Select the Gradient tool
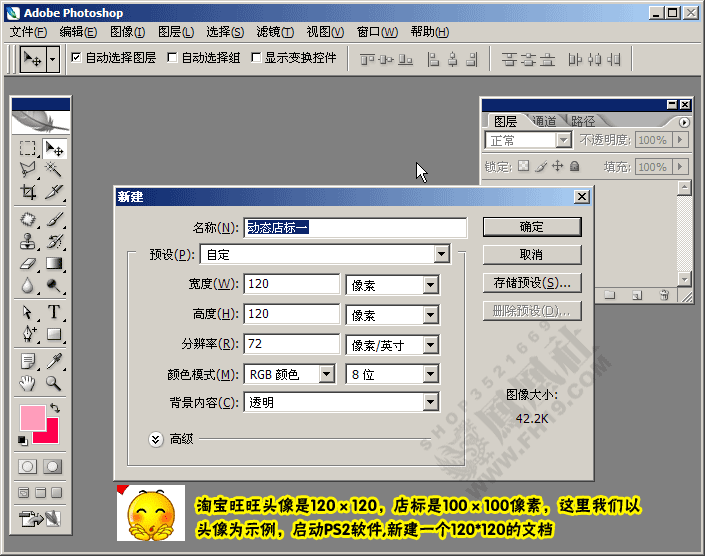Screen dimensions: 705x556 click(54, 263)
